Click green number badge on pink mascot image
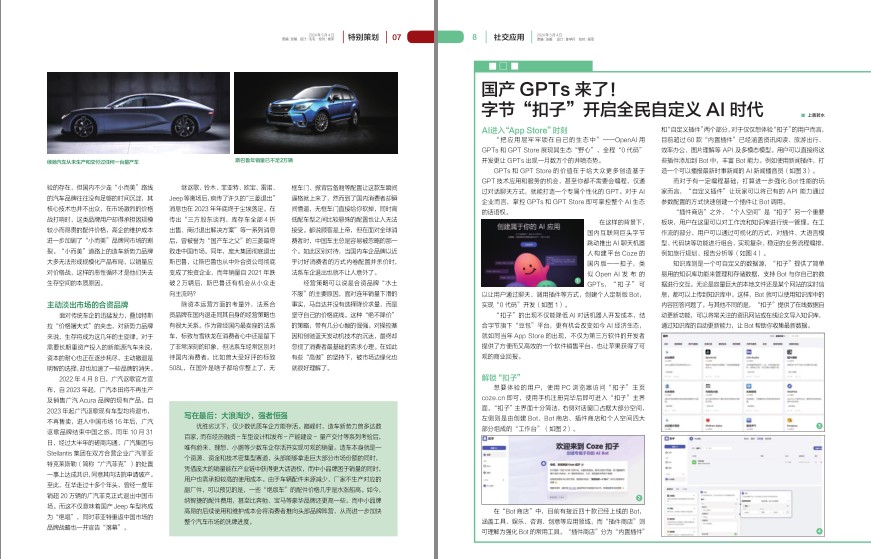 click(577, 281)
